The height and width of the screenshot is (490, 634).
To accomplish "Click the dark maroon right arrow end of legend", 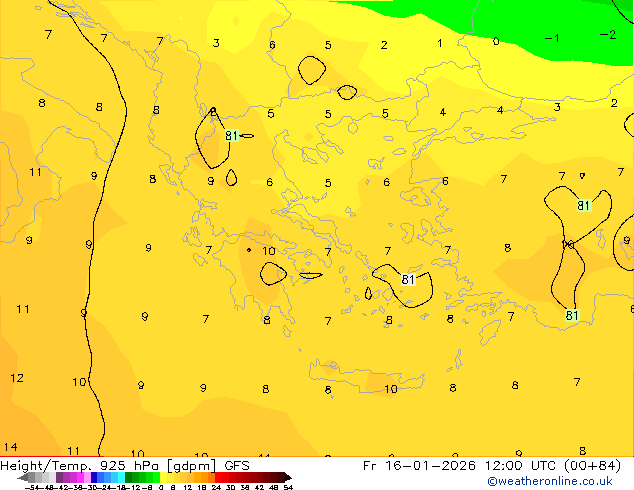I will (287, 478).
